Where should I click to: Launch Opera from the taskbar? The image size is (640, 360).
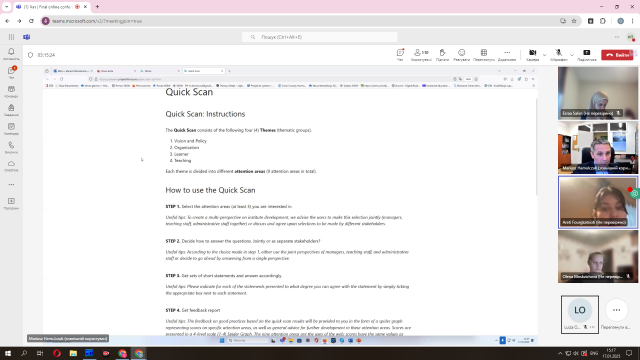click(57, 353)
